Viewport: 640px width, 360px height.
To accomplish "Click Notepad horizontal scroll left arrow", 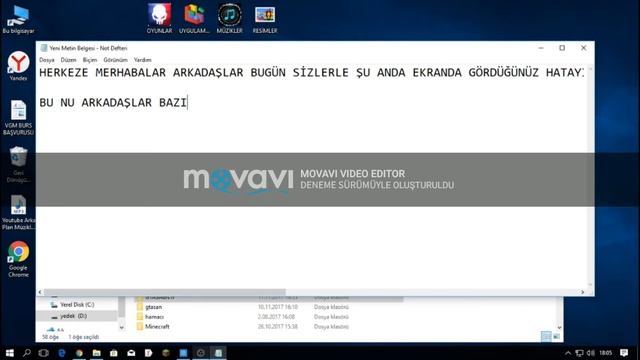I will (40, 292).
